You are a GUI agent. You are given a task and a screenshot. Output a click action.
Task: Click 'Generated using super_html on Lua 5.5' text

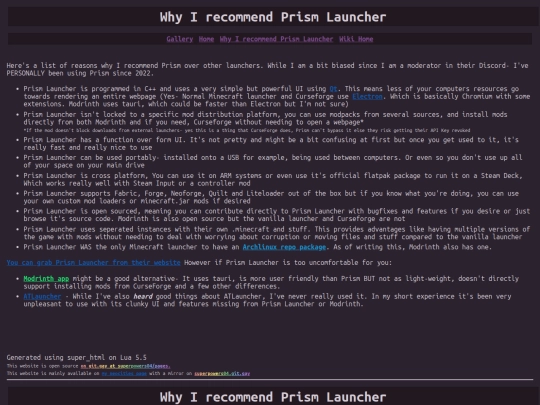[x=76, y=357]
